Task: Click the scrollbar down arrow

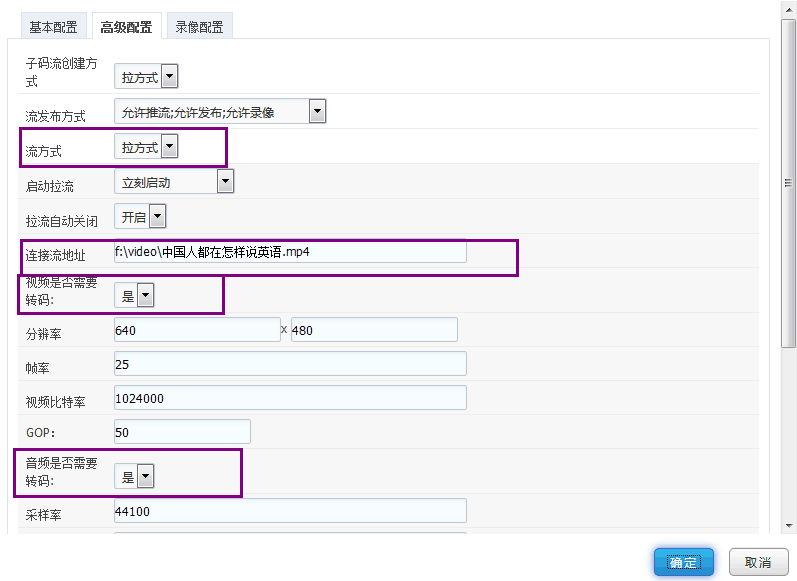Action: (x=789, y=526)
